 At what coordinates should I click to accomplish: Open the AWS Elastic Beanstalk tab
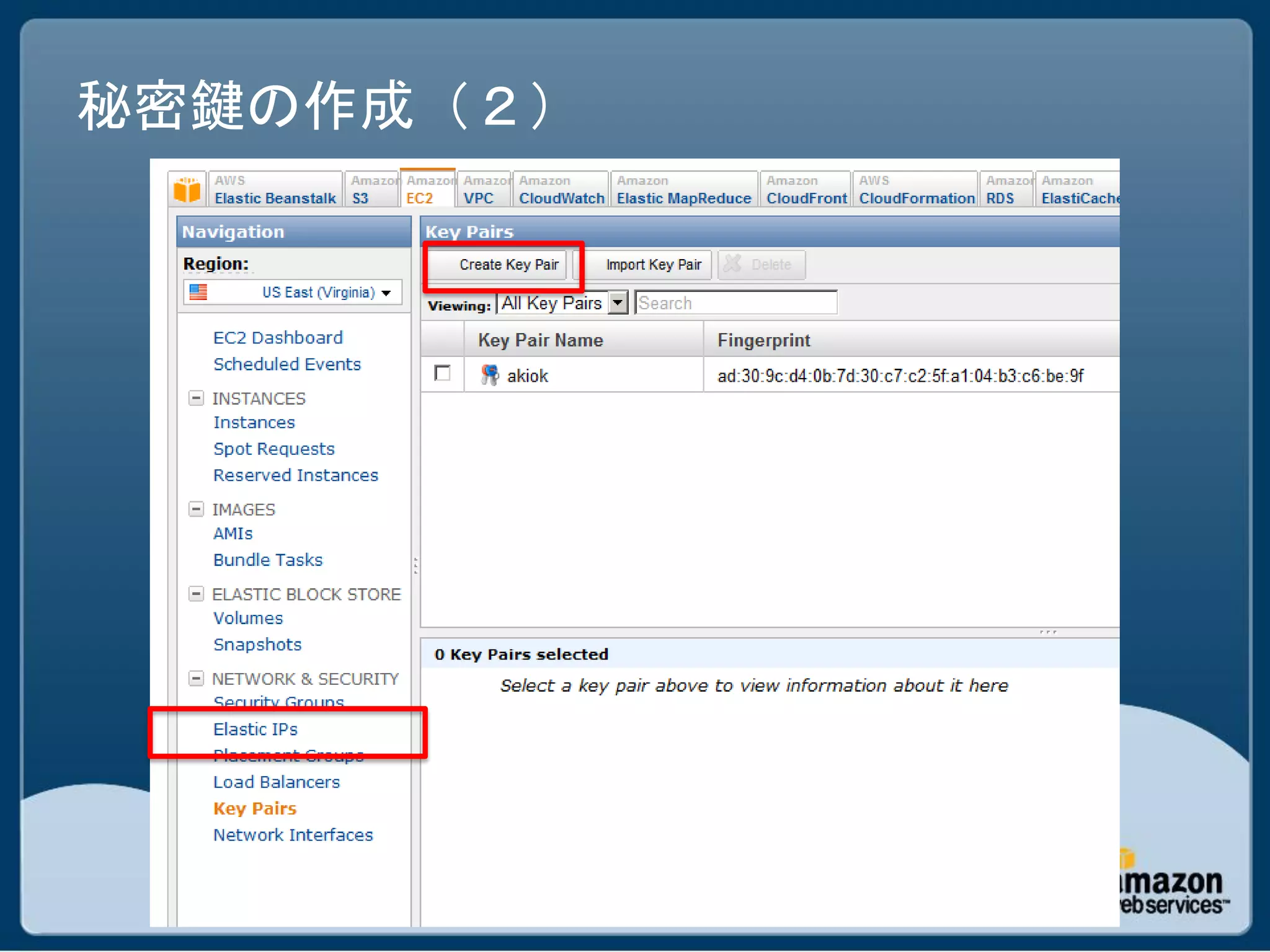(x=275, y=190)
